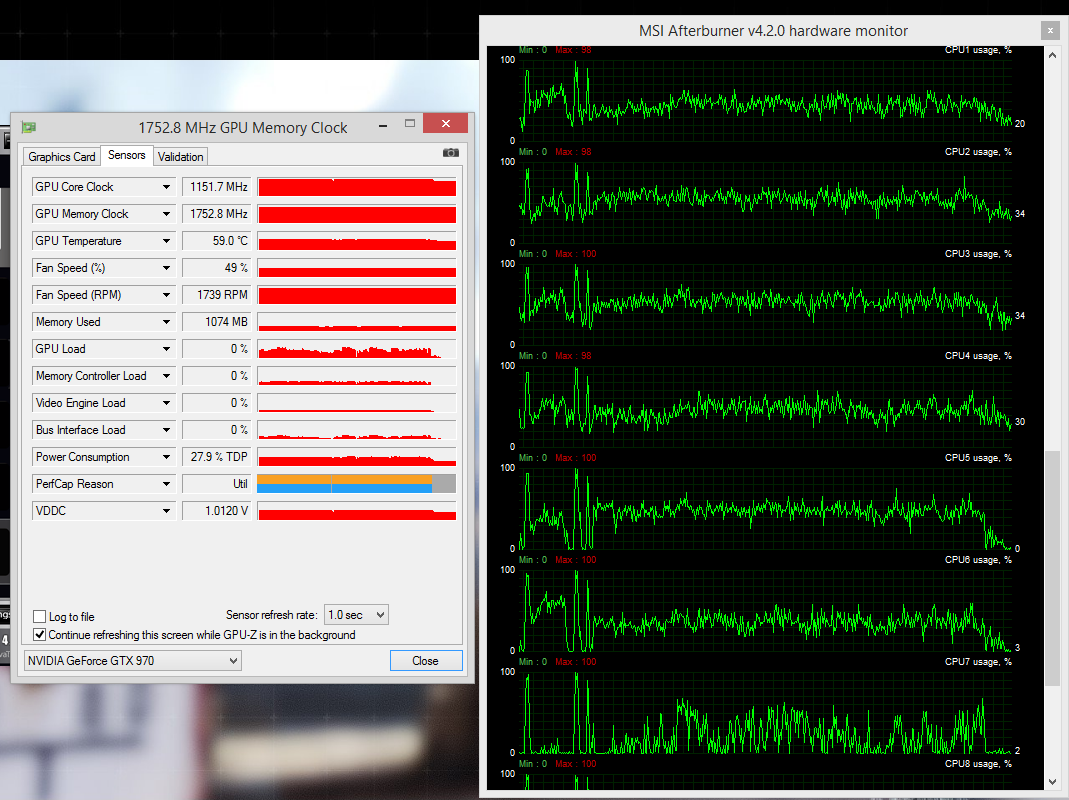Click the MSI Afterburner hardware monitor title

773,31
